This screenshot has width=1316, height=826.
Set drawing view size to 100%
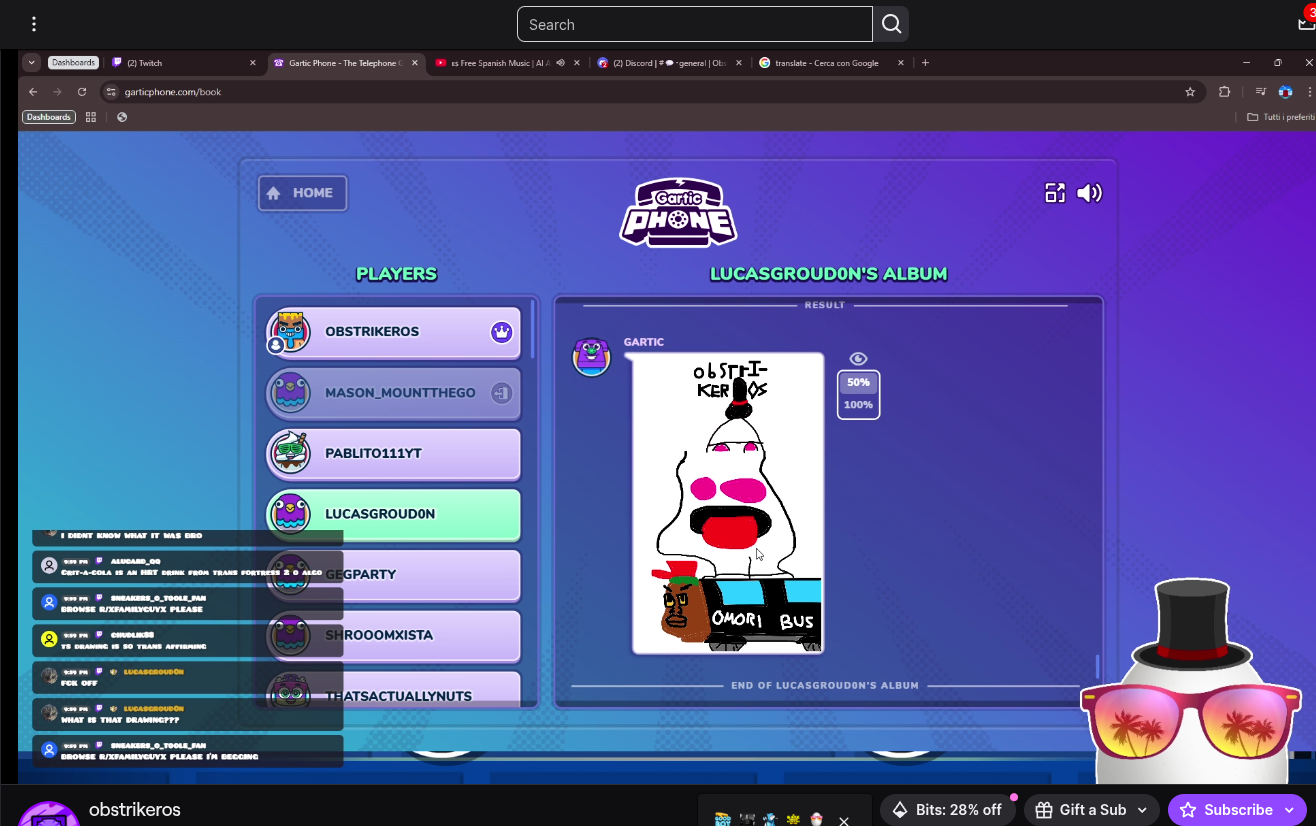coord(858,405)
